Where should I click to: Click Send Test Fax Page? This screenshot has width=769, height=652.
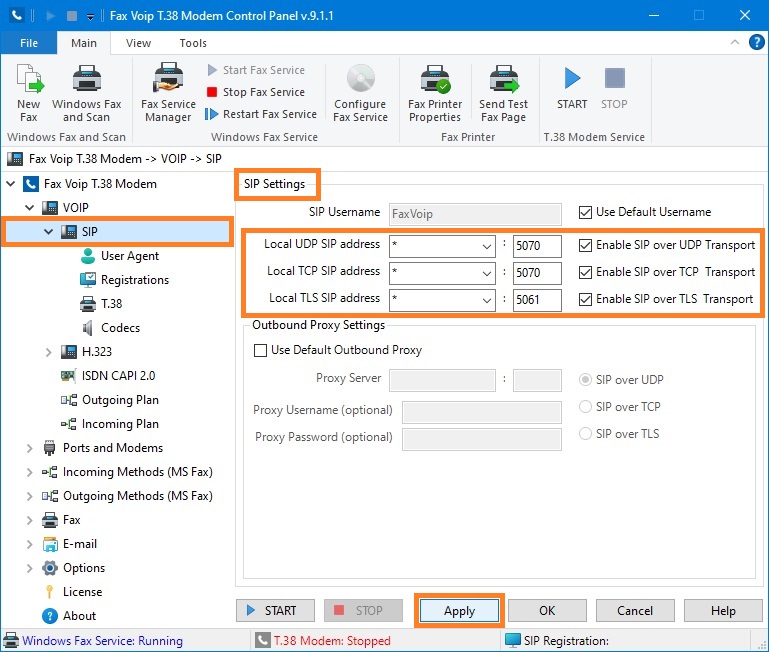[x=504, y=93]
